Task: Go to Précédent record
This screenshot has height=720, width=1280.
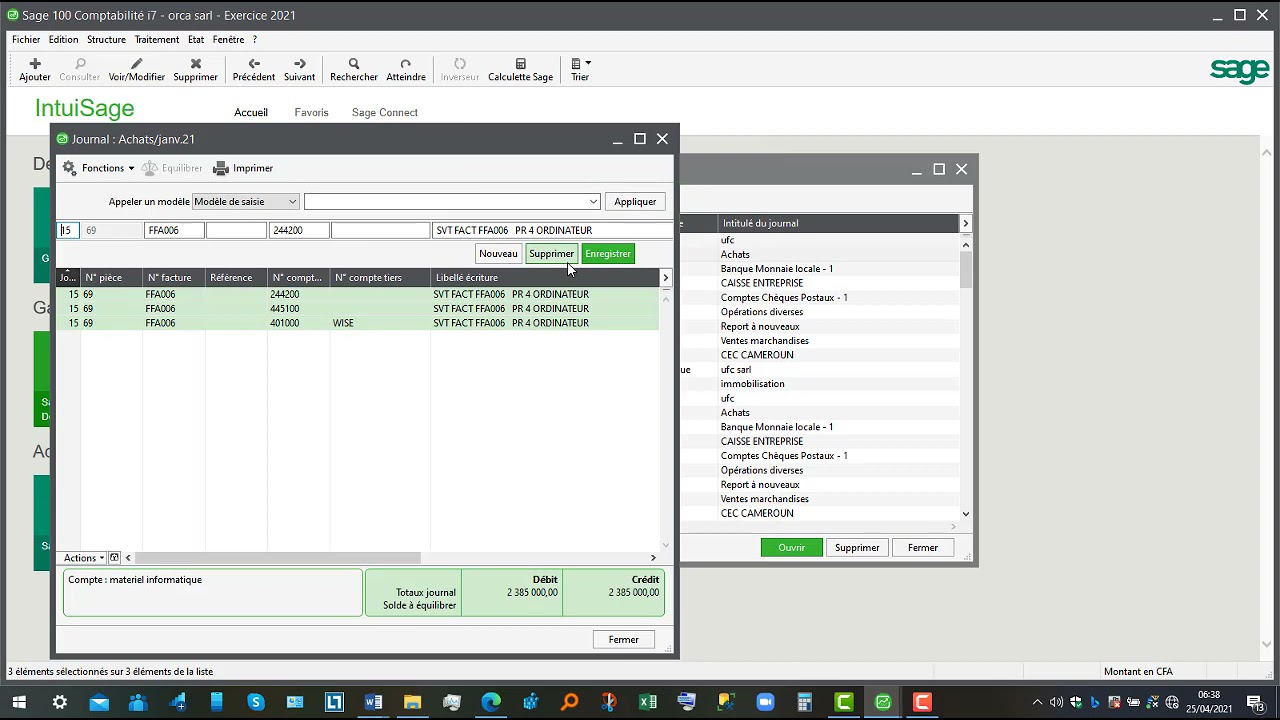Action: (x=253, y=69)
